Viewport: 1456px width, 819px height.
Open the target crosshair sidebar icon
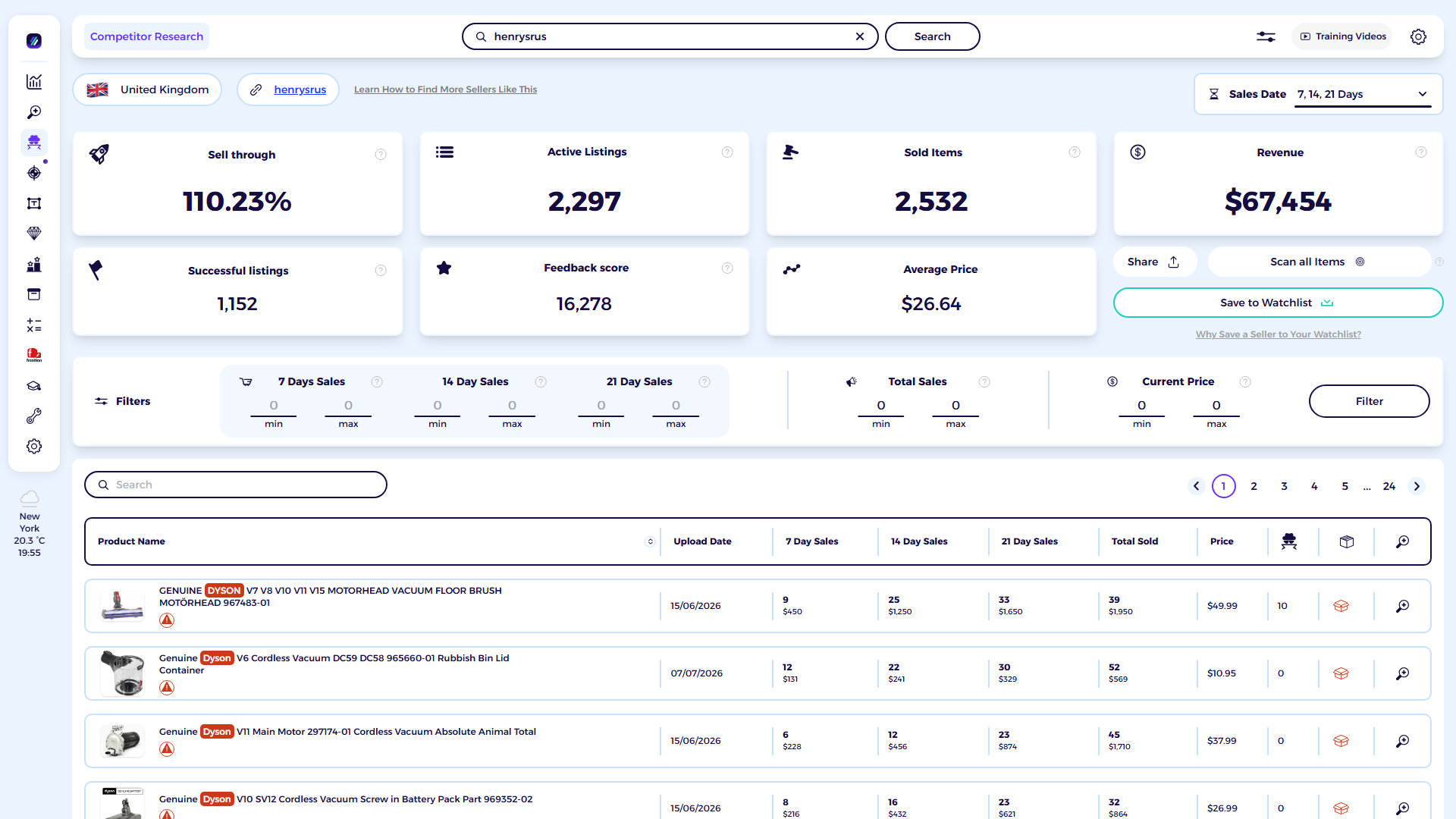(34, 173)
